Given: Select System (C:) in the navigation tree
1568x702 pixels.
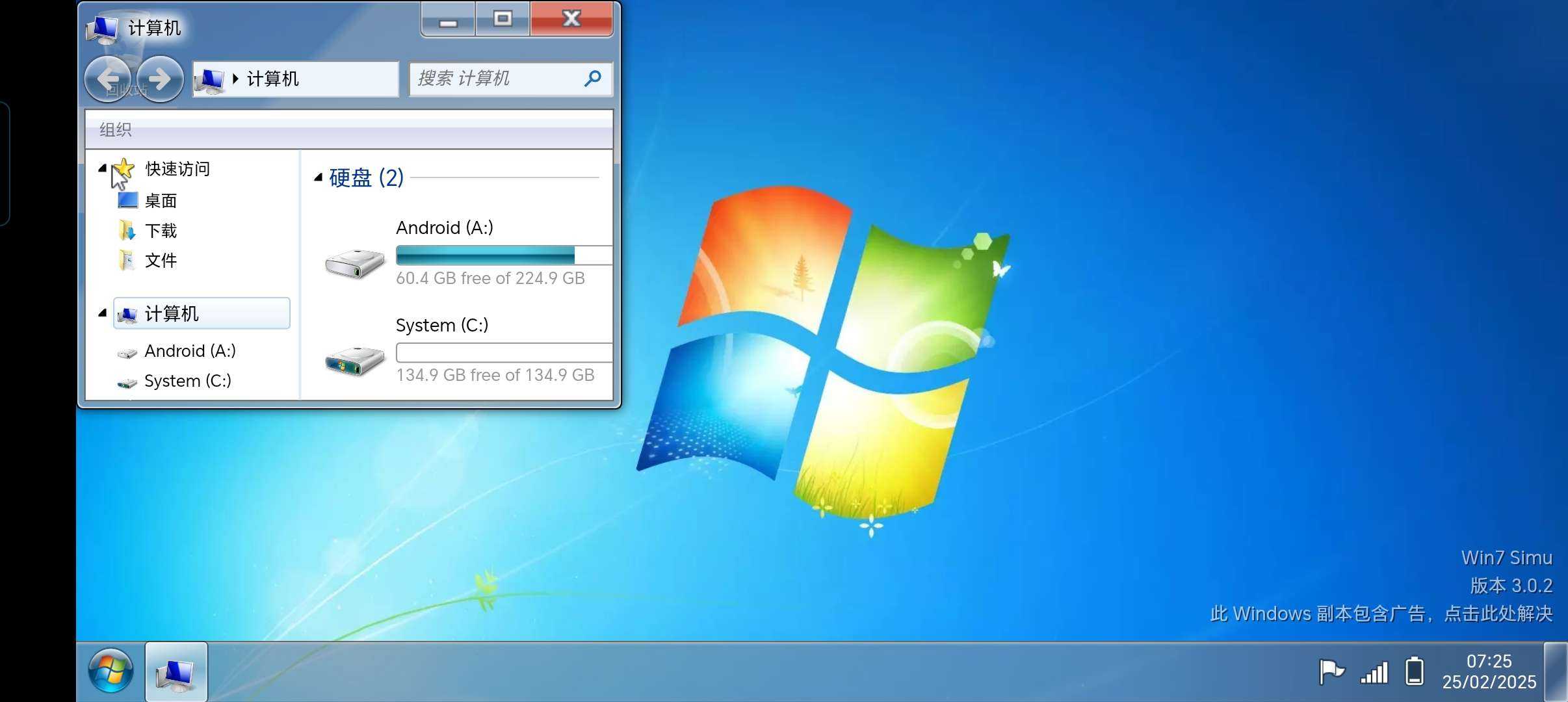Looking at the screenshot, I should pos(187,381).
